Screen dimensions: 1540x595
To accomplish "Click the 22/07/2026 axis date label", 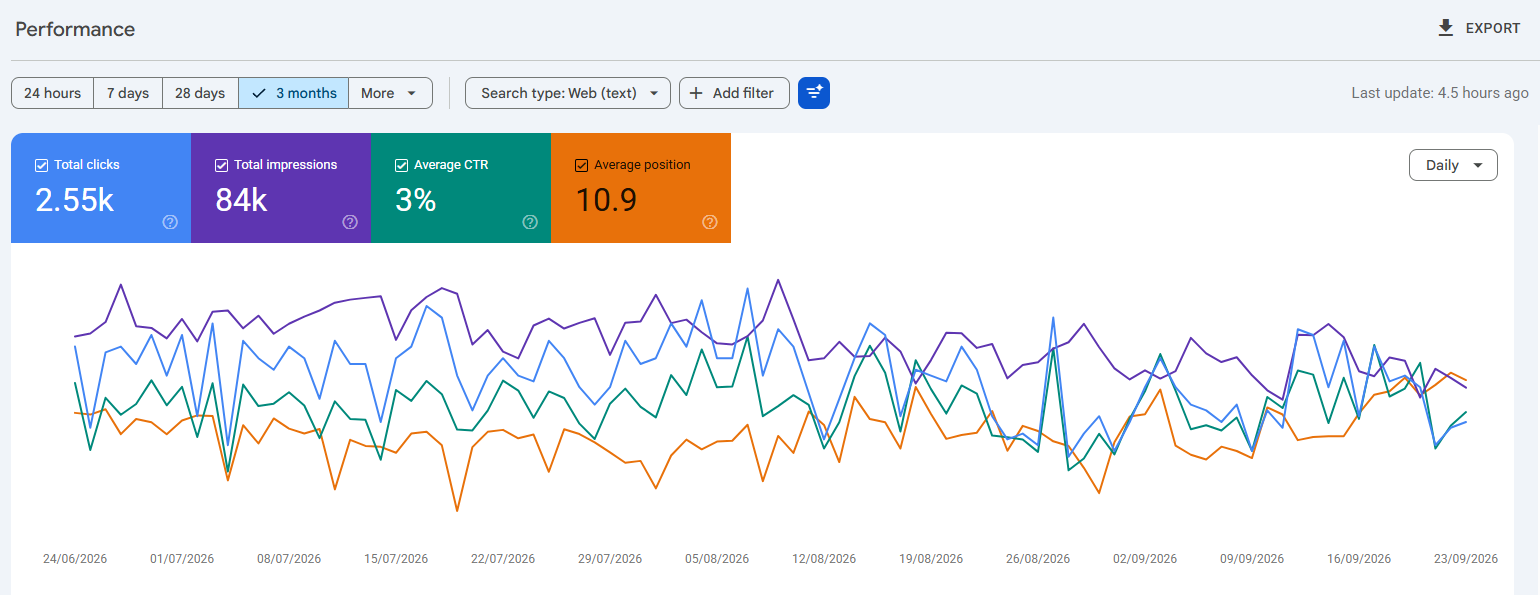I will click(x=503, y=559).
